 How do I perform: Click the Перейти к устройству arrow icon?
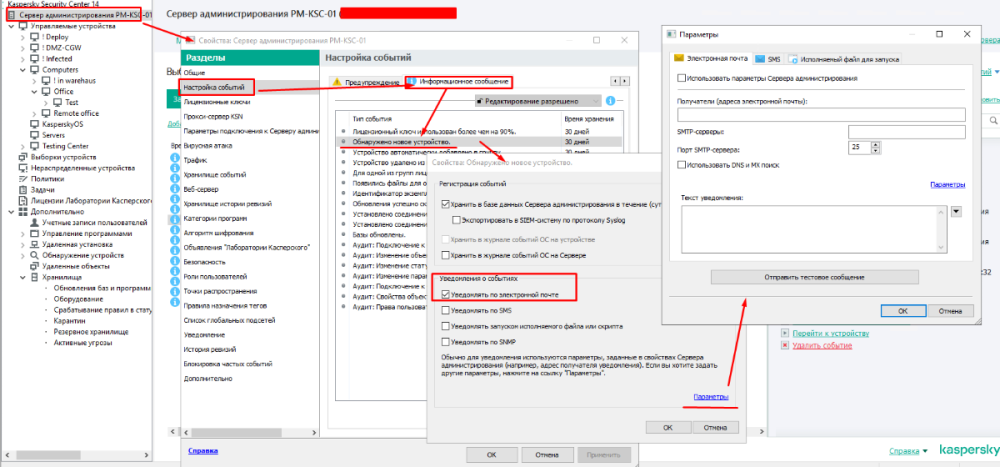click(x=785, y=334)
